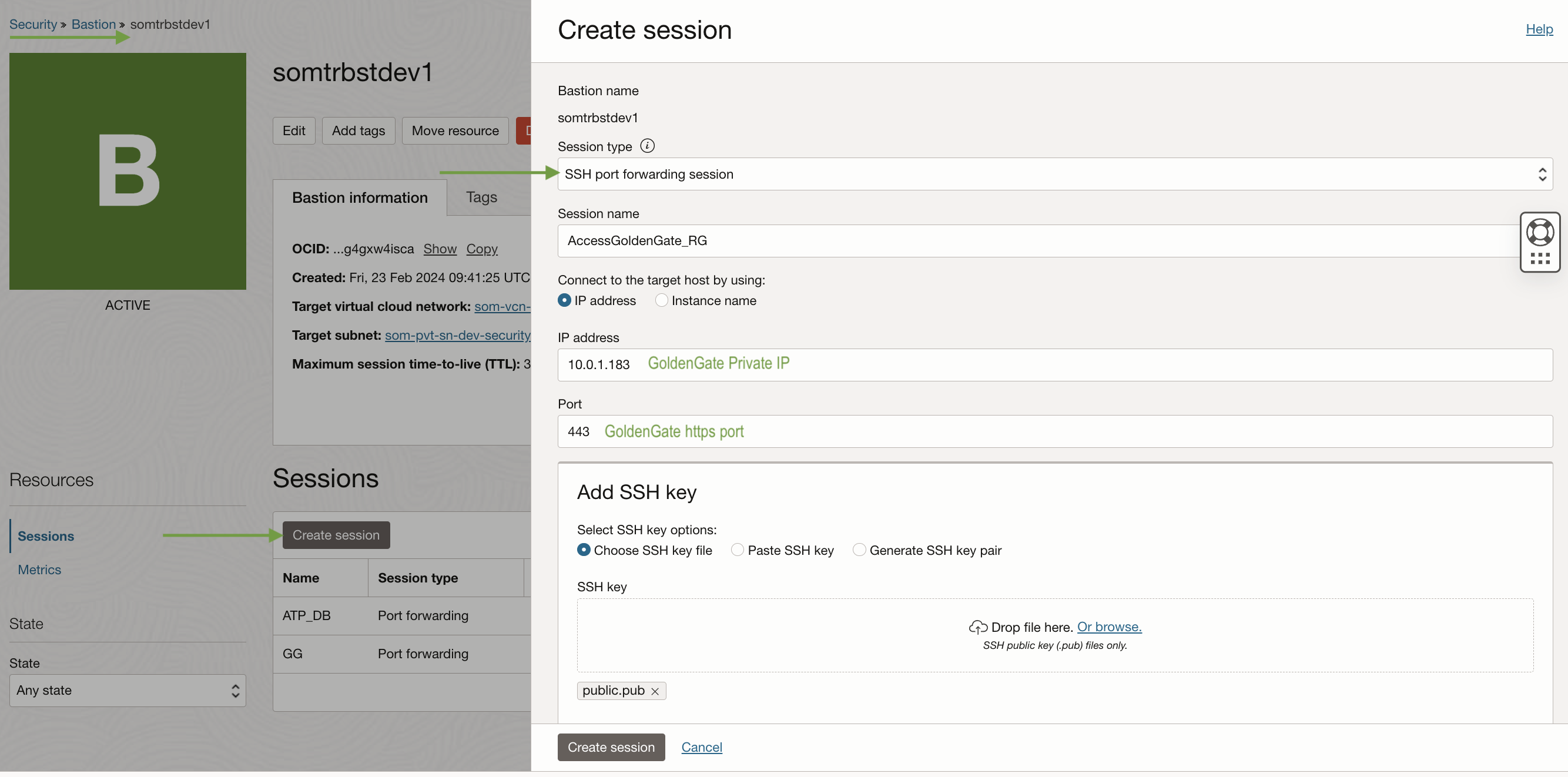This screenshot has width=1568, height=777.
Task: Click the green bastion B thumbnail
Action: (x=128, y=171)
